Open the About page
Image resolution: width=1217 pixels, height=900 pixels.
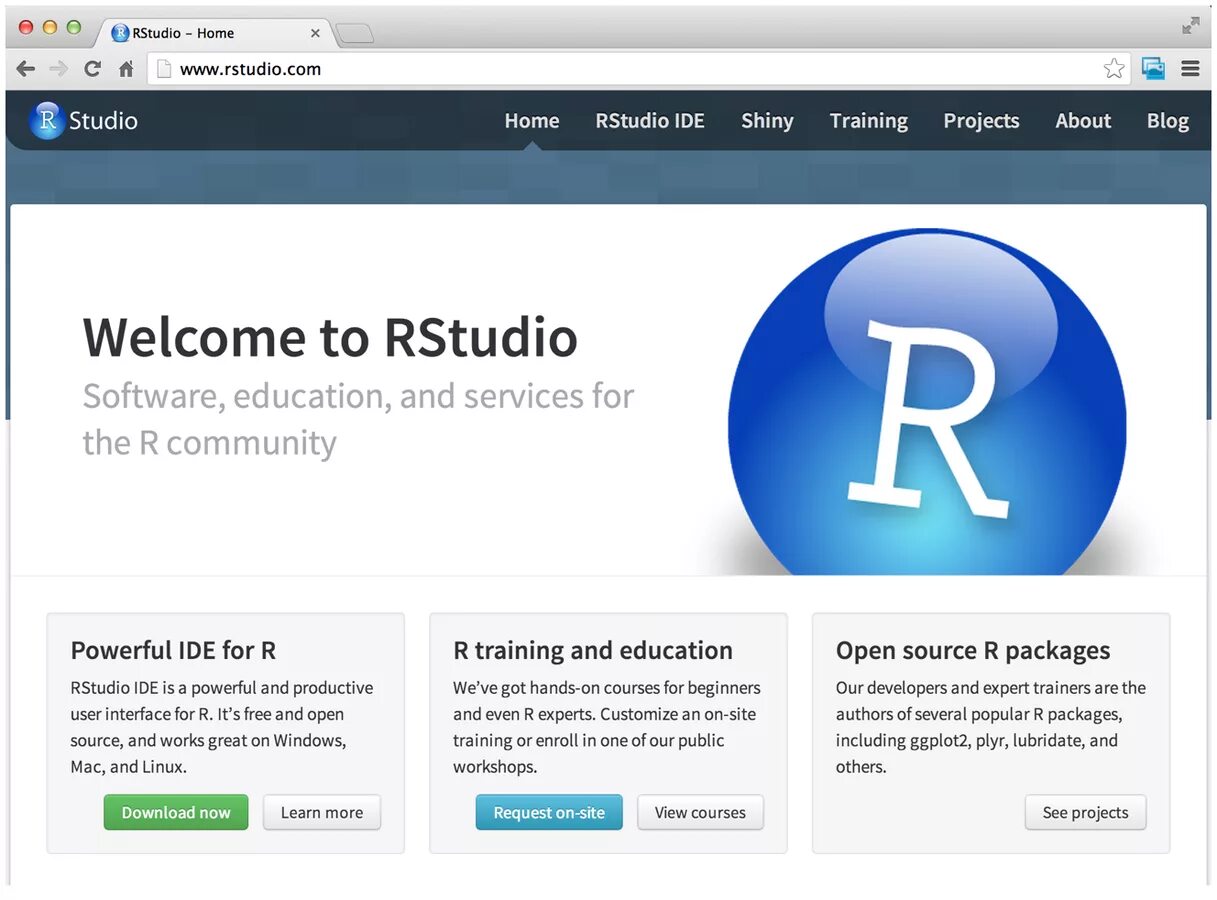(1083, 121)
